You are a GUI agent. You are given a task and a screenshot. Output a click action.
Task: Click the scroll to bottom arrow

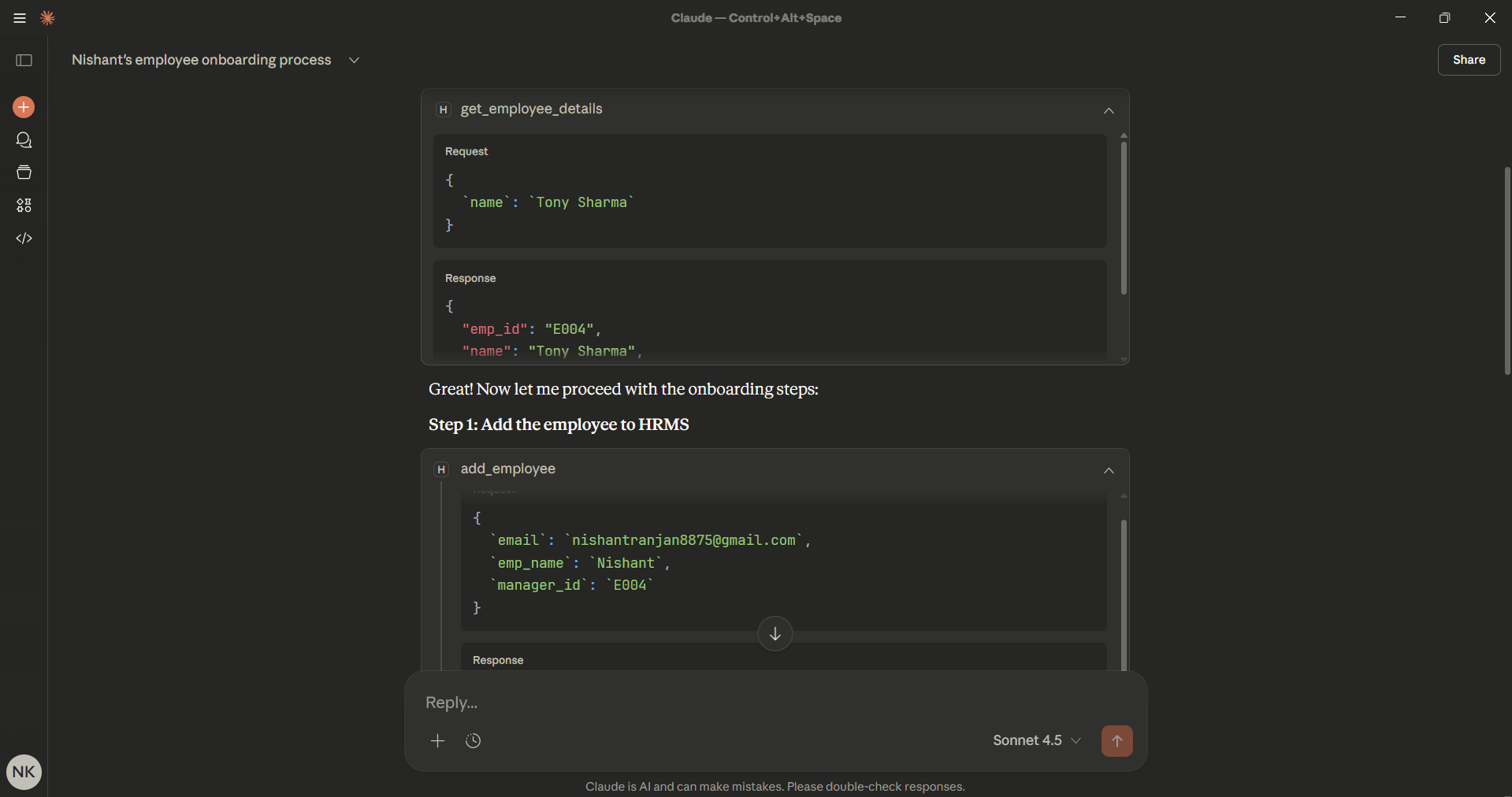pyautogui.click(x=775, y=634)
